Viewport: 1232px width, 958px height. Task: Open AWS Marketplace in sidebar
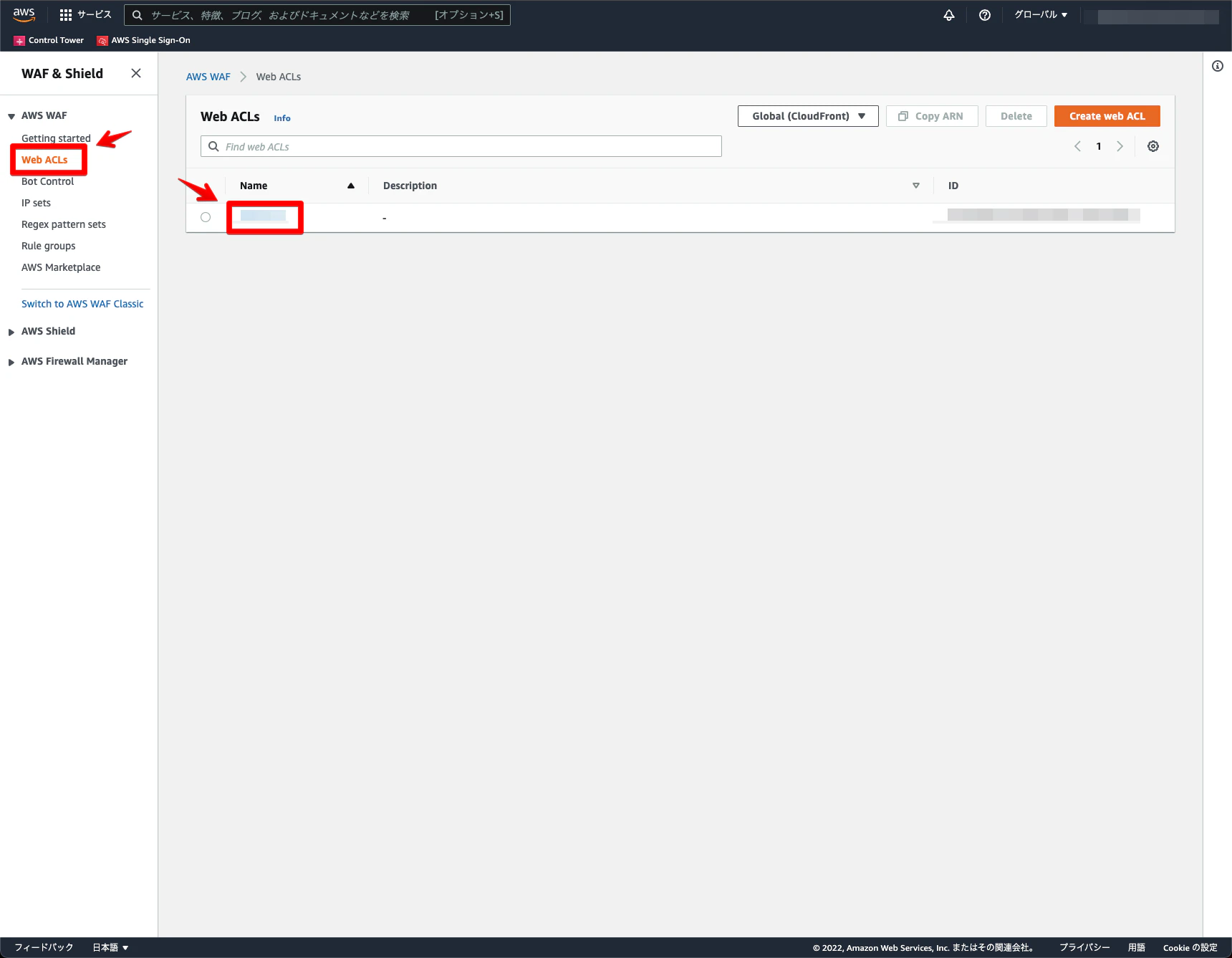(x=61, y=267)
